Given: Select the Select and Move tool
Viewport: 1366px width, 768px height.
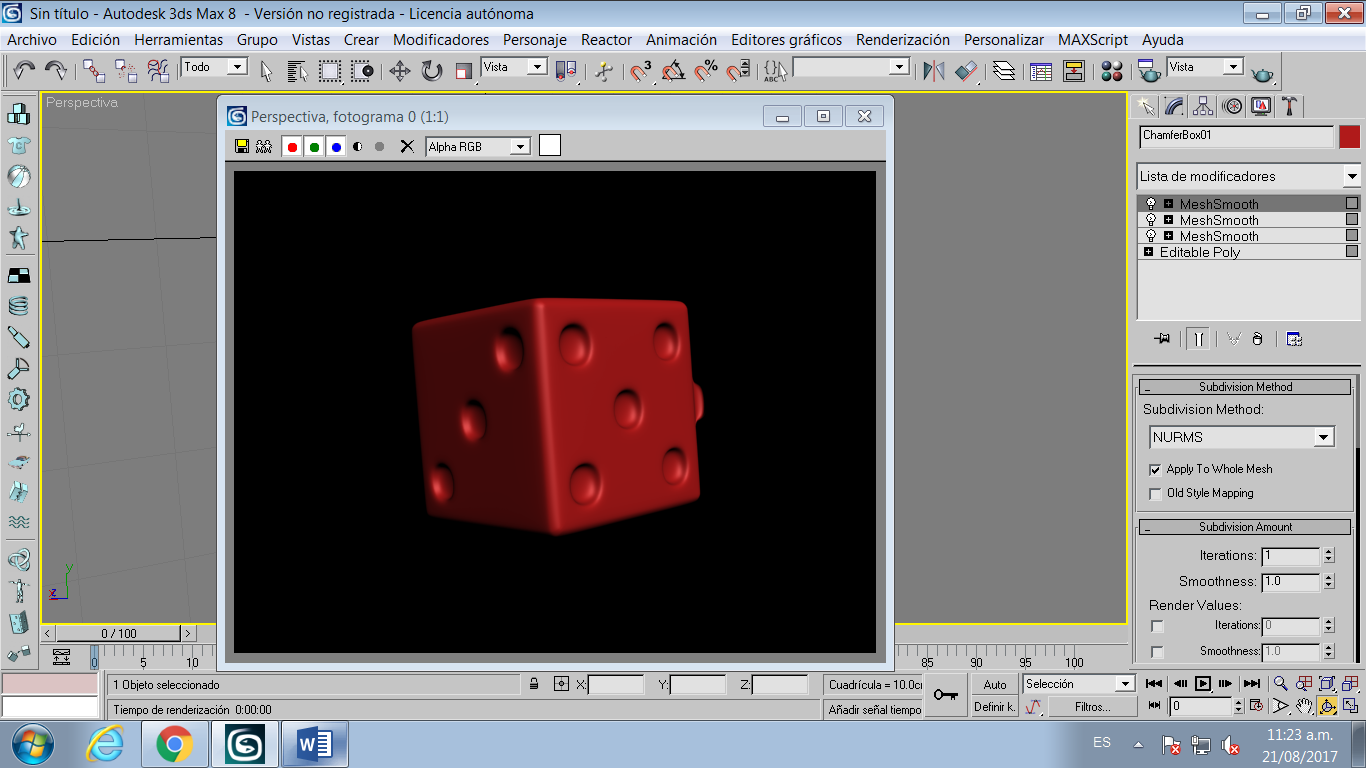Looking at the screenshot, I should (x=399, y=71).
